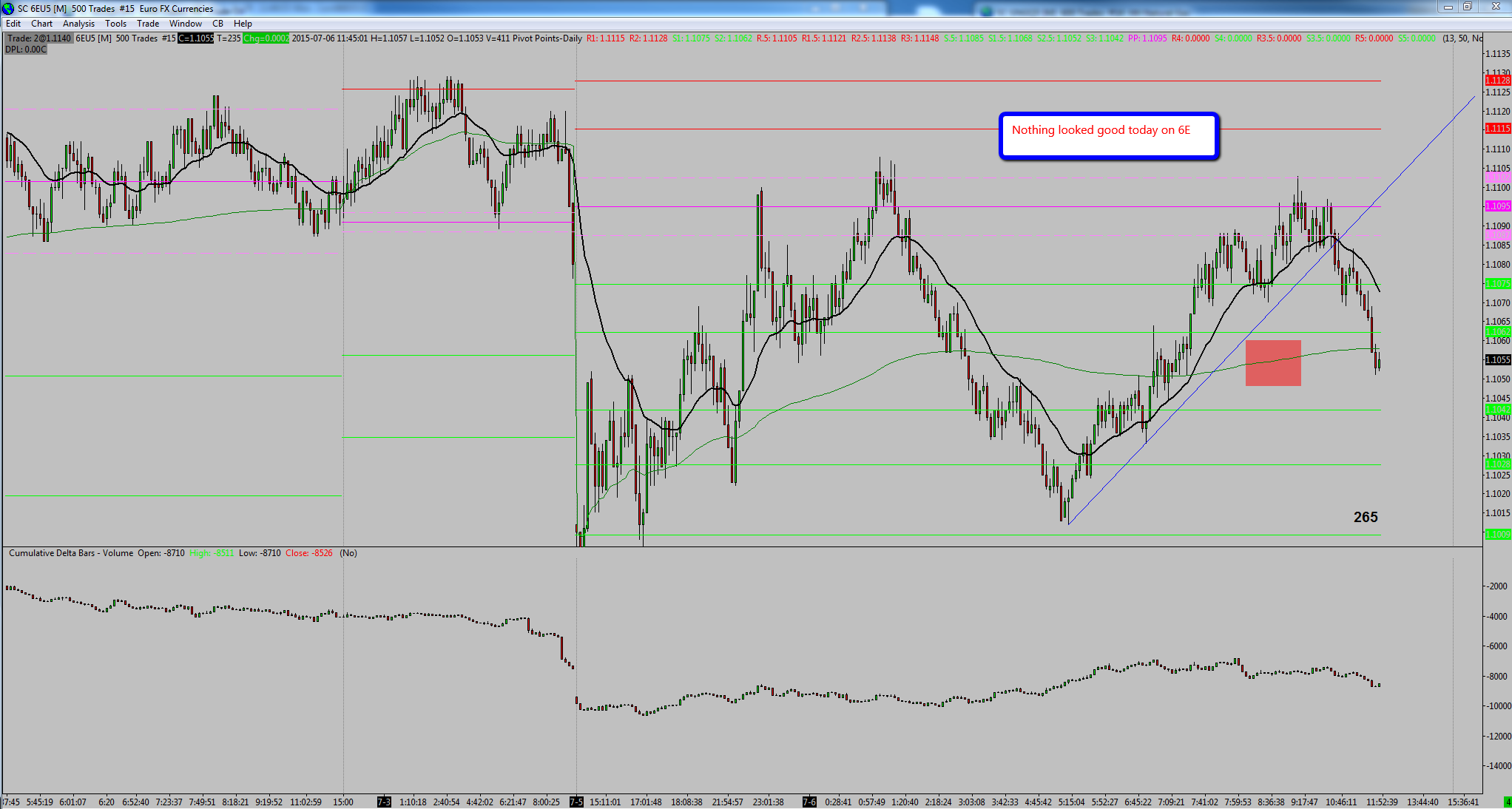This screenshot has height=809, width=1512.
Task: Open the Help menu
Action: (x=243, y=24)
